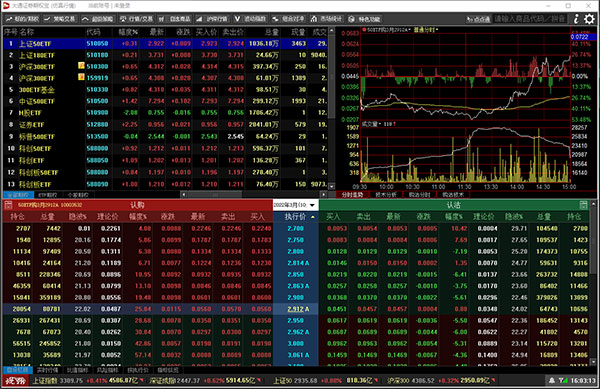Open the expiry month dropdown 2022年3月
600x389 pixels.
pos(295,205)
